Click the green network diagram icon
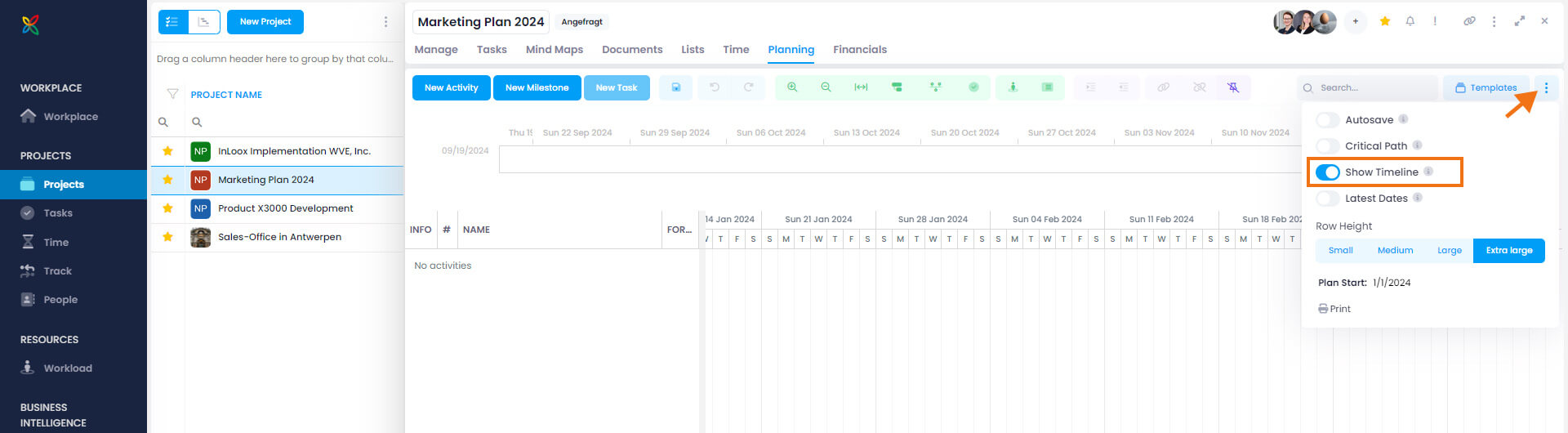Viewport: 1568px width, 433px height. pyautogui.click(x=936, y=87)
